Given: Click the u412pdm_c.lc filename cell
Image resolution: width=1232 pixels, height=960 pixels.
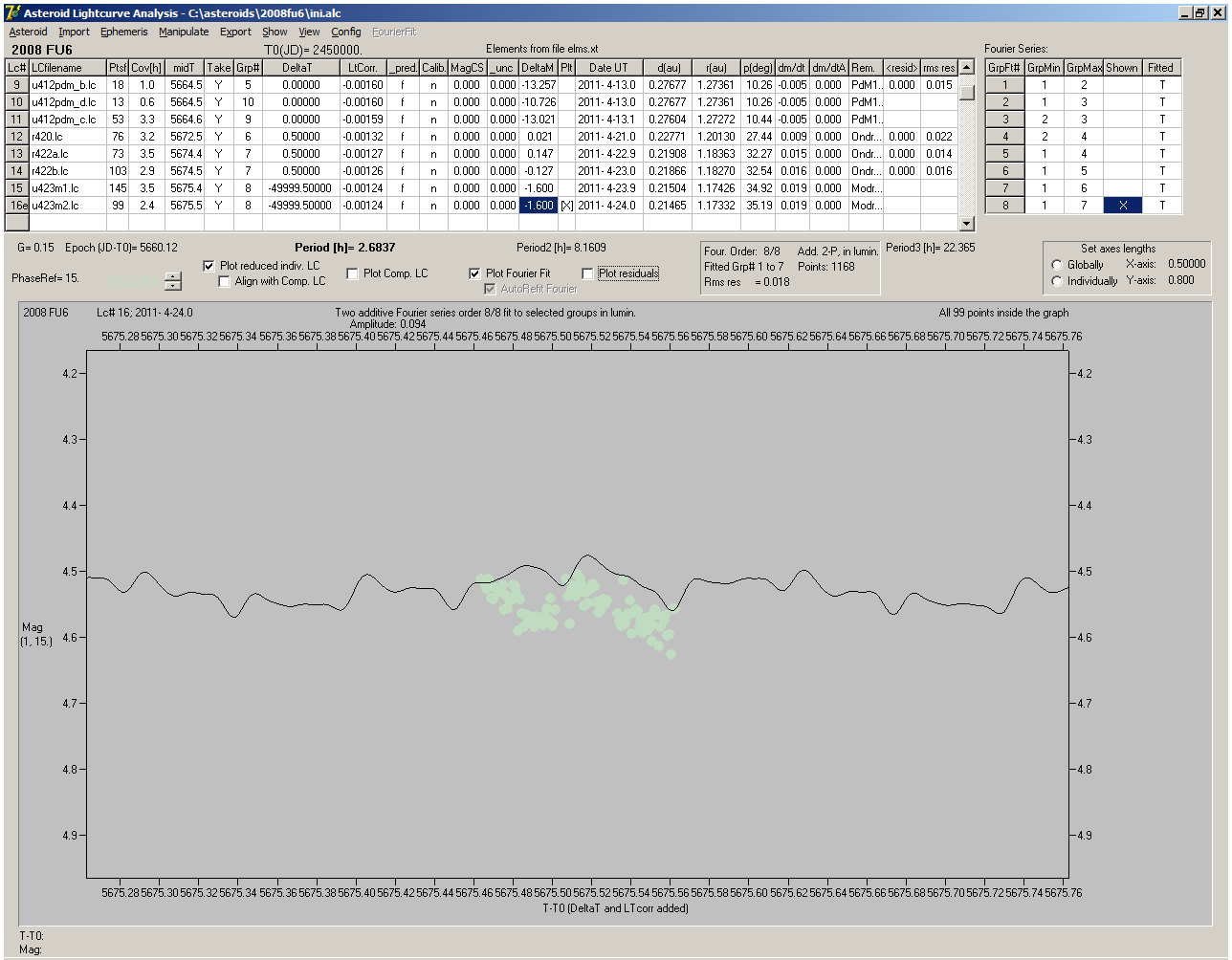Looking at the screenshot, I should 67,120.
